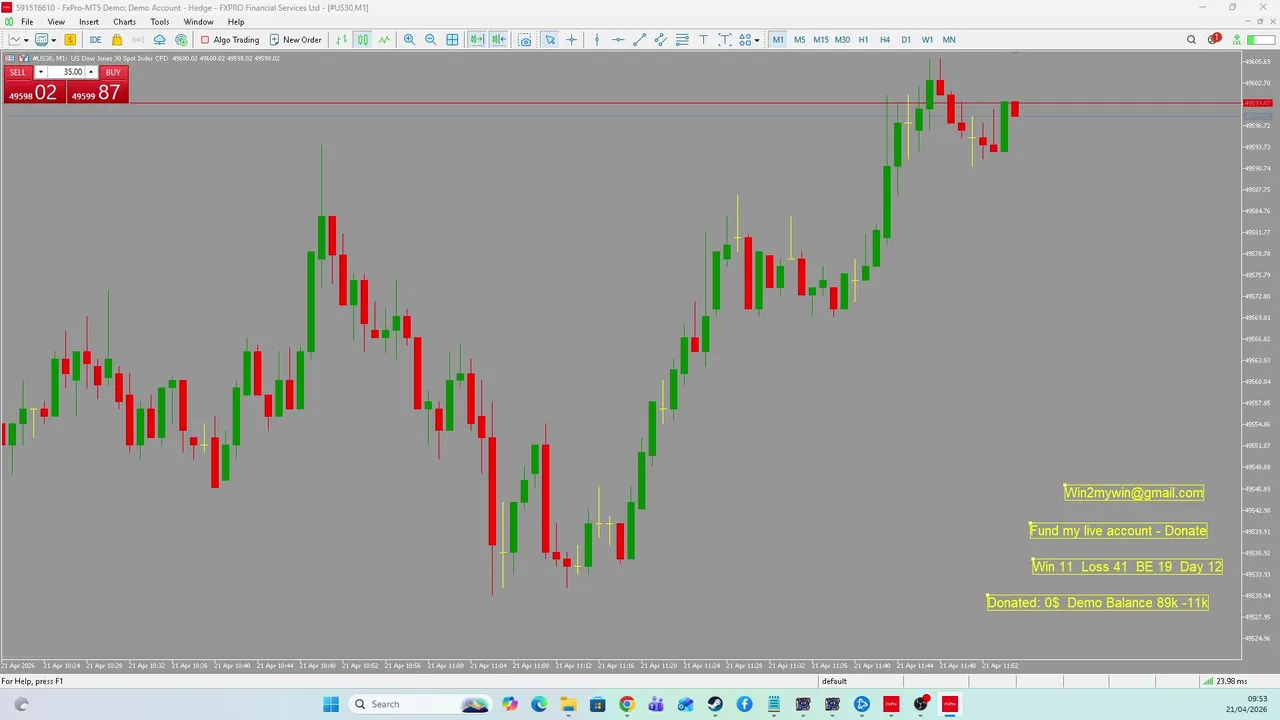Expand the new chart dropdown arrow

pos(26,40)
